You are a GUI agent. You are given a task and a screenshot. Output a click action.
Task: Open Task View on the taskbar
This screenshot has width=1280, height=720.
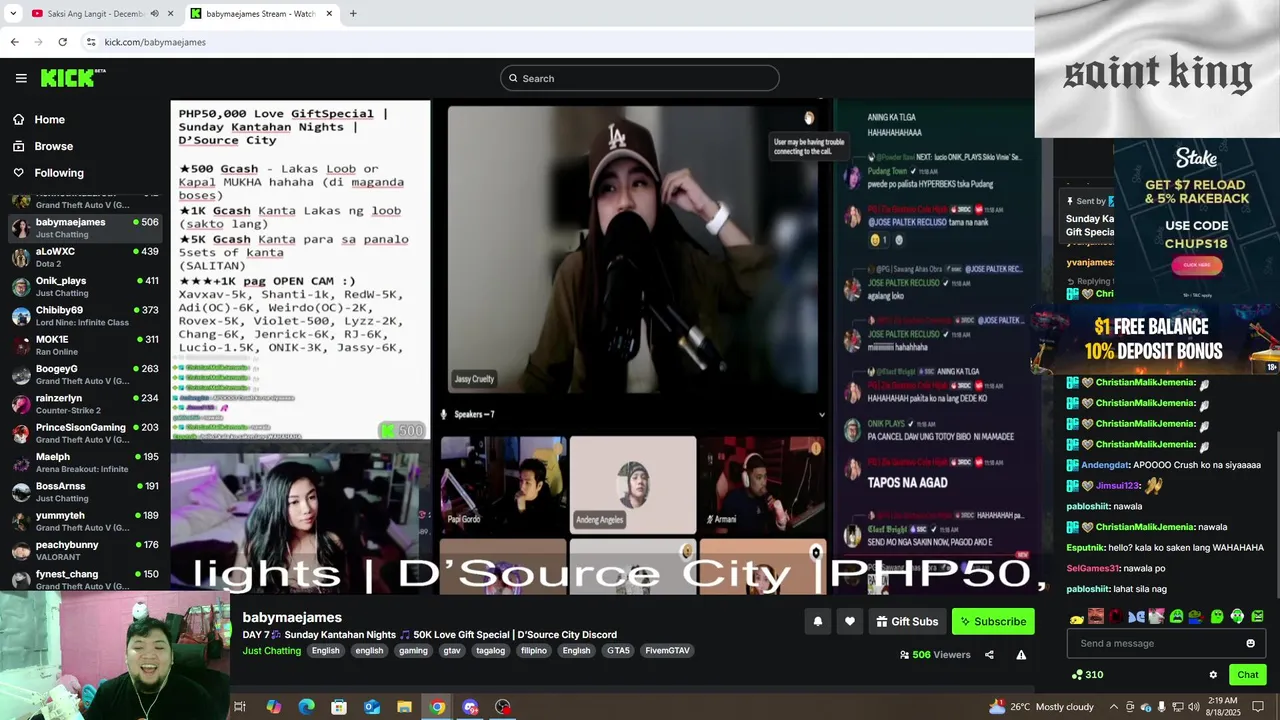(x=240, y=707)
